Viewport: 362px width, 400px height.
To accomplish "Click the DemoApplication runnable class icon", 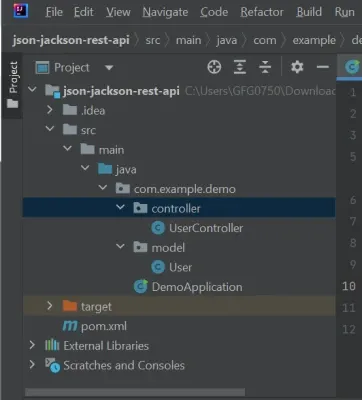I will 140,287.
